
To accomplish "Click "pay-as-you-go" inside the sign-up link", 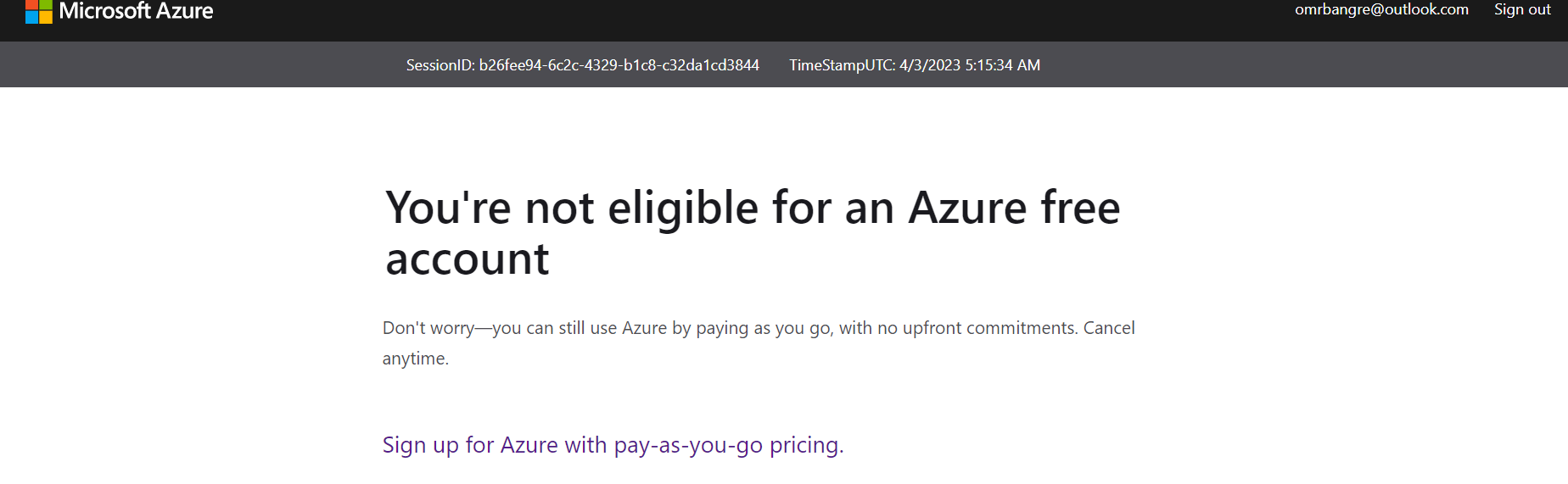I will coord(688,445).
